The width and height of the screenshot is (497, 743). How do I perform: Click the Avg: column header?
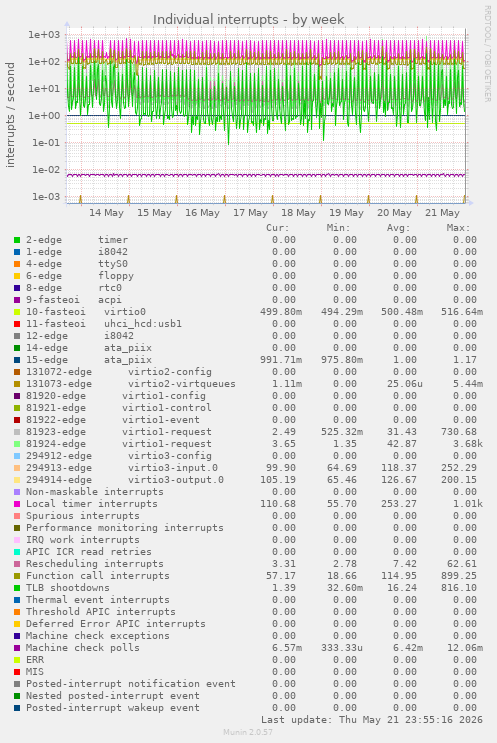click(x=398, y=228)
